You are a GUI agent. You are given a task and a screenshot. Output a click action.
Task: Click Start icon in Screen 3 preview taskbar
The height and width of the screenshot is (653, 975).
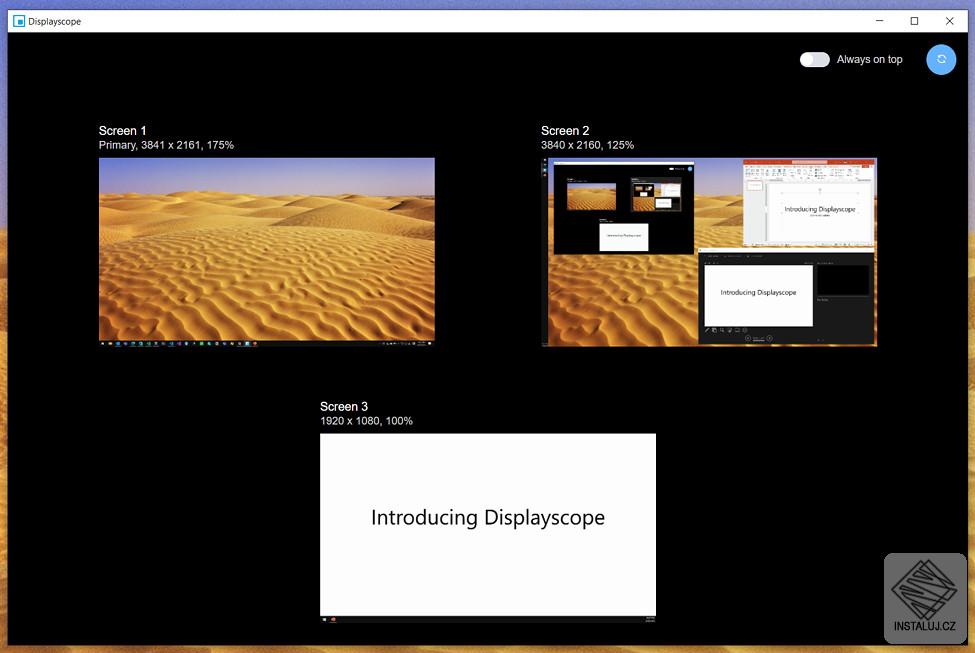click(325, 620)
